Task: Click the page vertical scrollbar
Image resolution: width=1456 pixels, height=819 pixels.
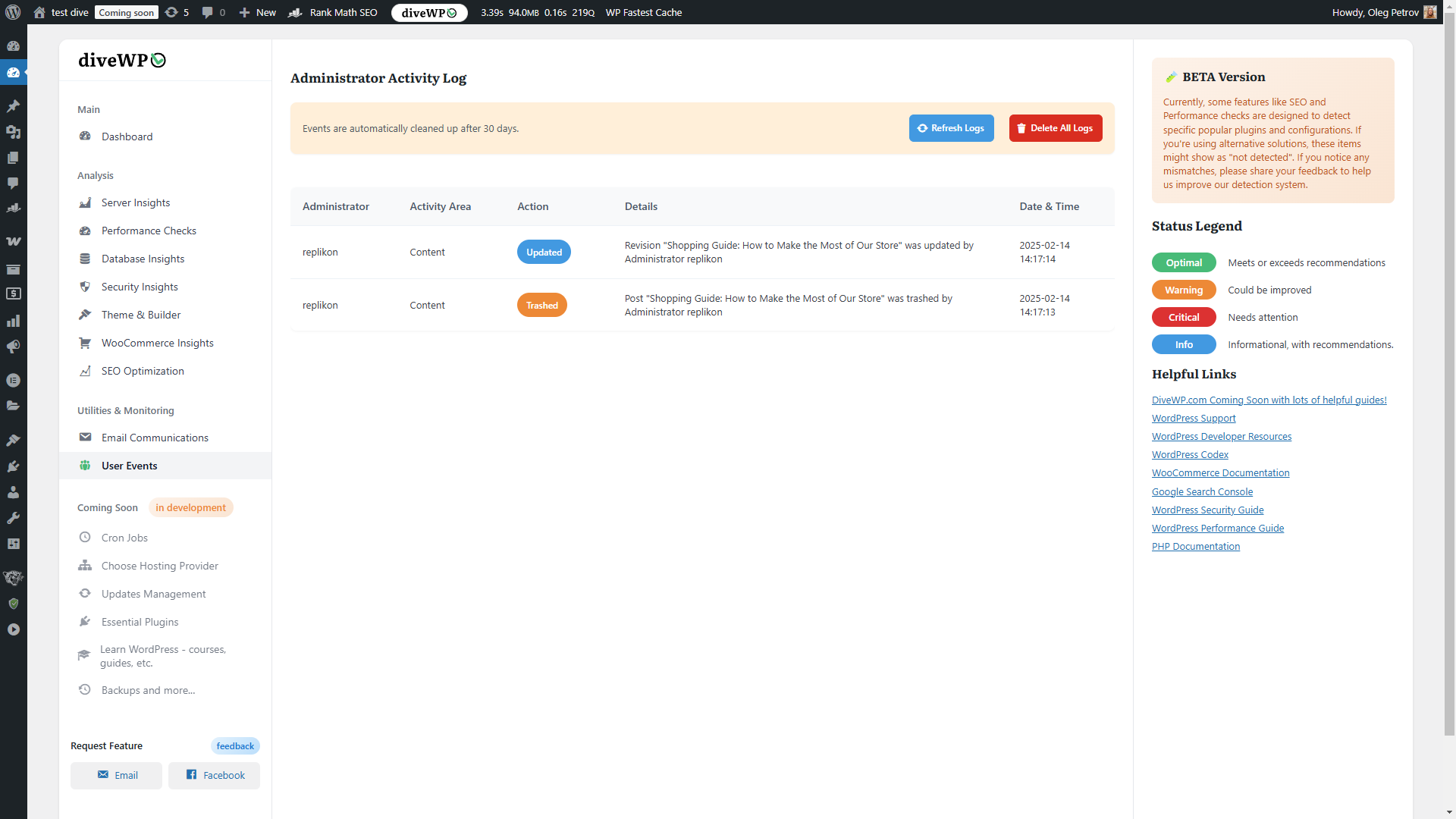Action: (x=1449, y=379)
